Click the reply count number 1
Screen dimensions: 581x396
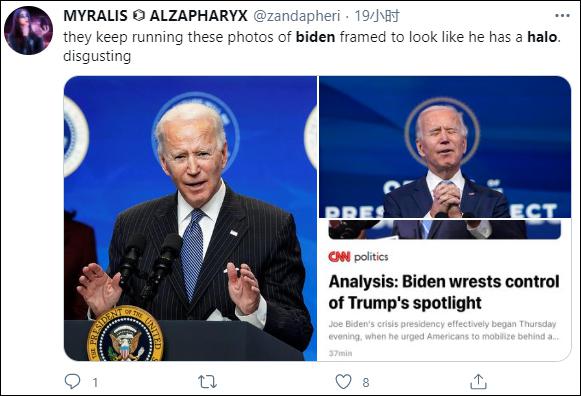click(x=95, y=382)
